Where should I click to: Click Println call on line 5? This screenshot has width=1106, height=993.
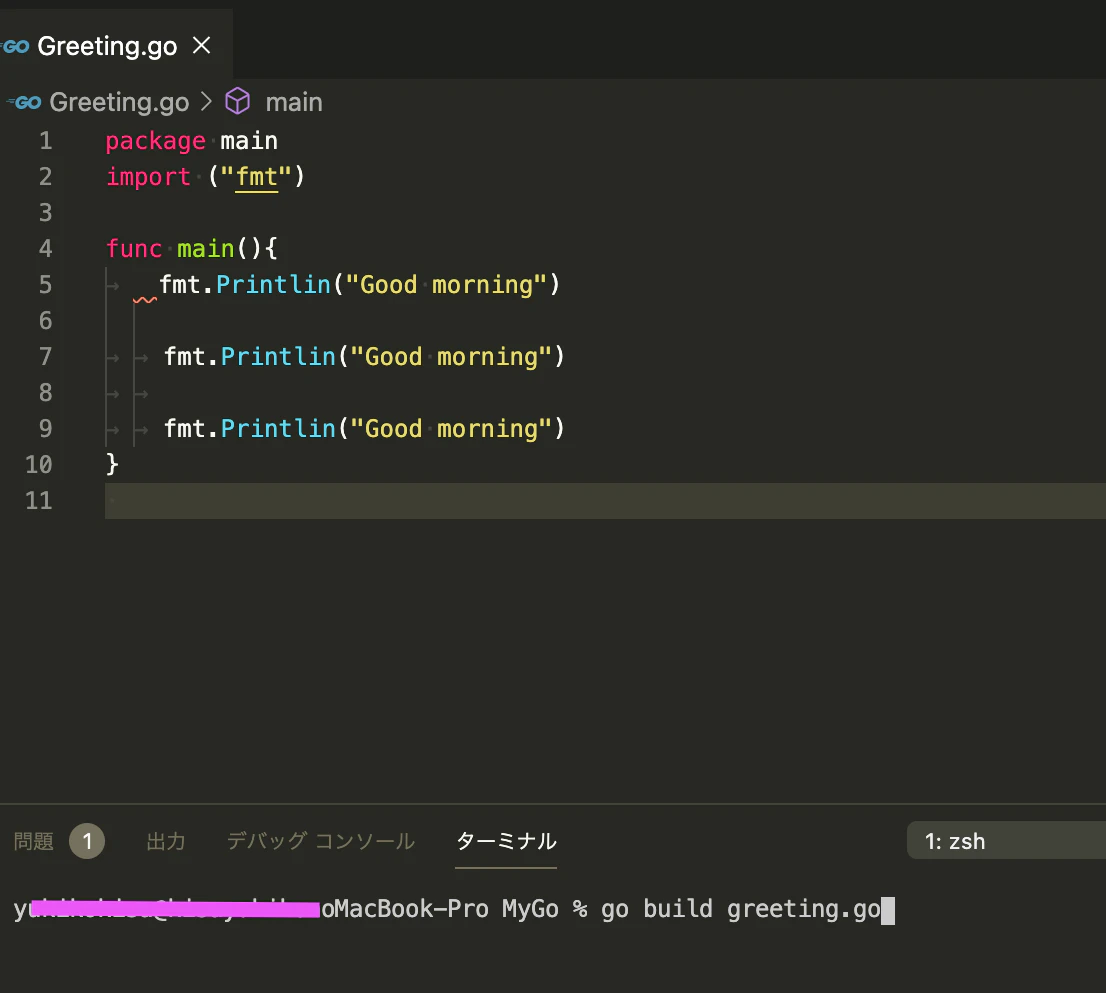tap(273, 285)
